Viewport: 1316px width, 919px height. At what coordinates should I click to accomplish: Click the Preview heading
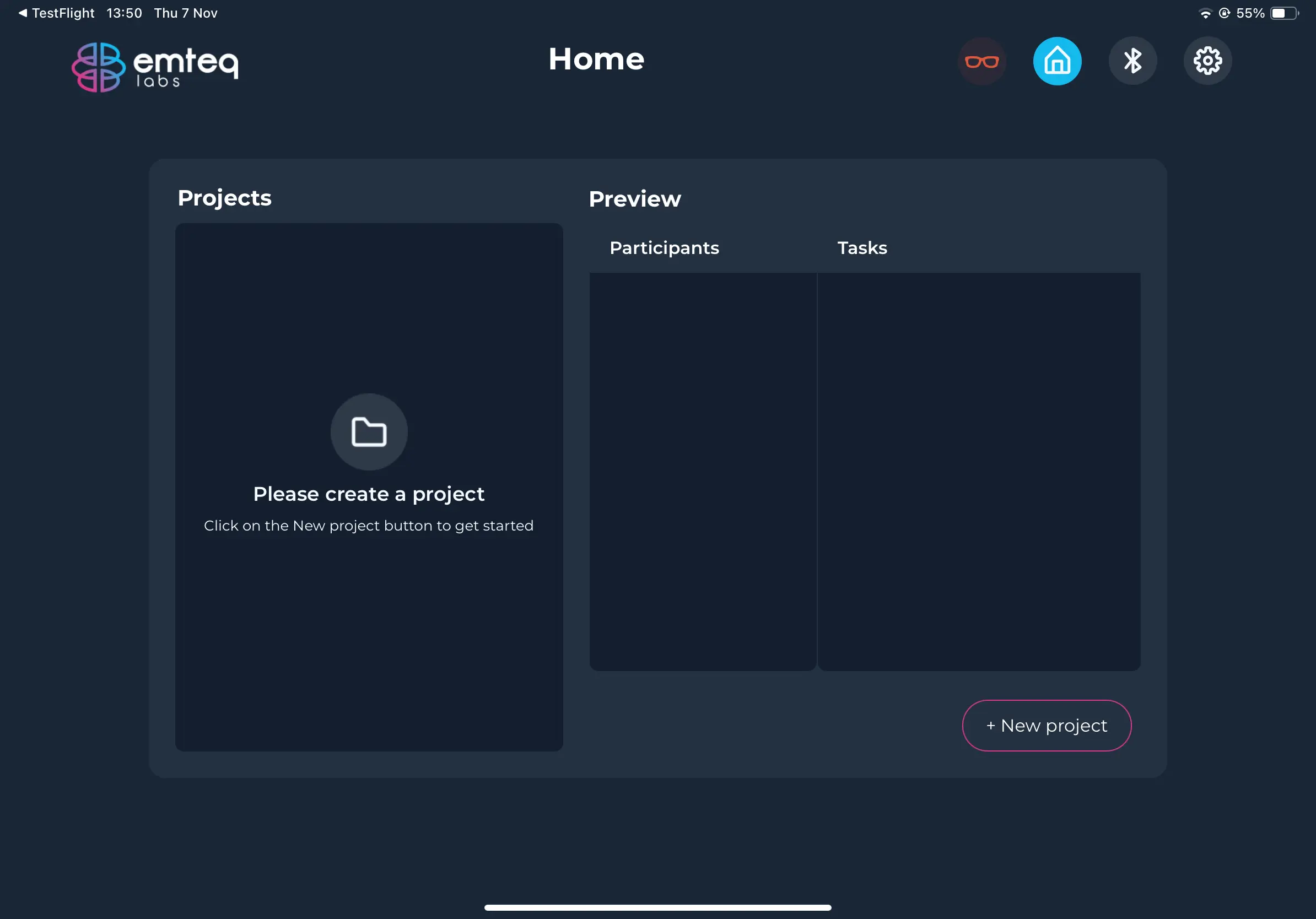(635, 199)
